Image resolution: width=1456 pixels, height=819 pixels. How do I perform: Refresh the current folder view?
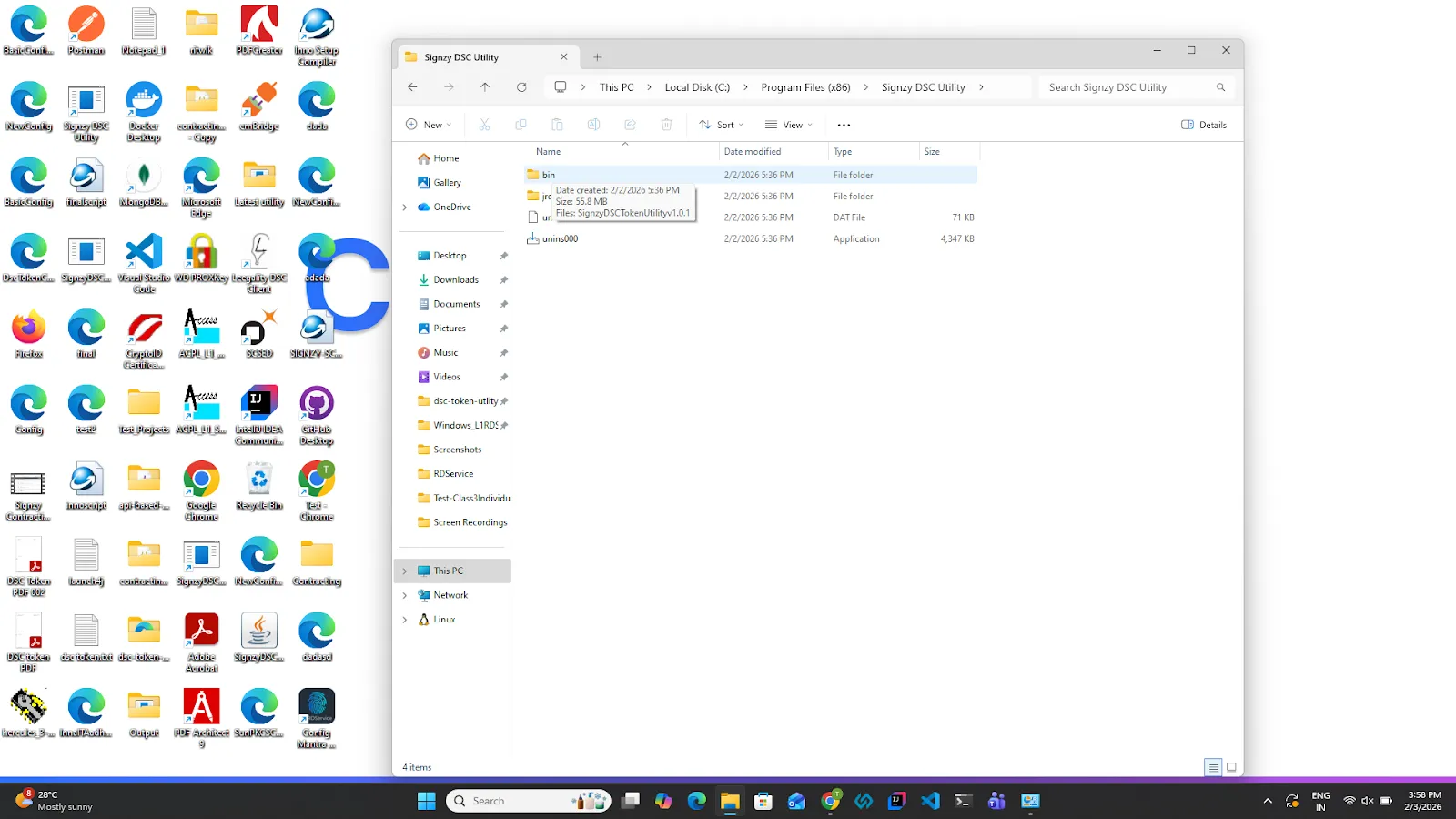point(521,87)
